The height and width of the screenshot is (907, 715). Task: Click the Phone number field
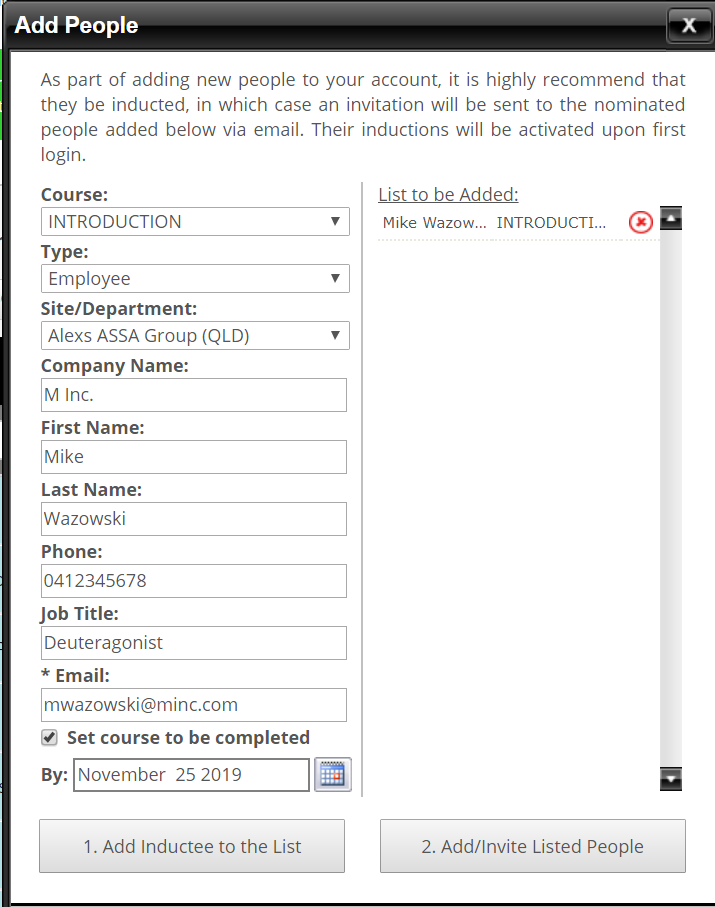click(194, 581)
